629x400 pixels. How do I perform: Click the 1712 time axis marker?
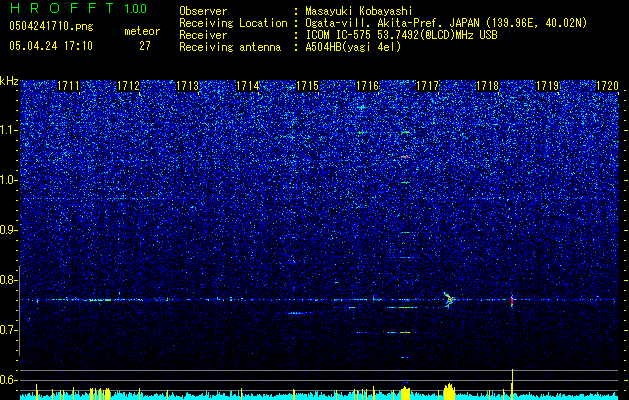pos(128,86)
